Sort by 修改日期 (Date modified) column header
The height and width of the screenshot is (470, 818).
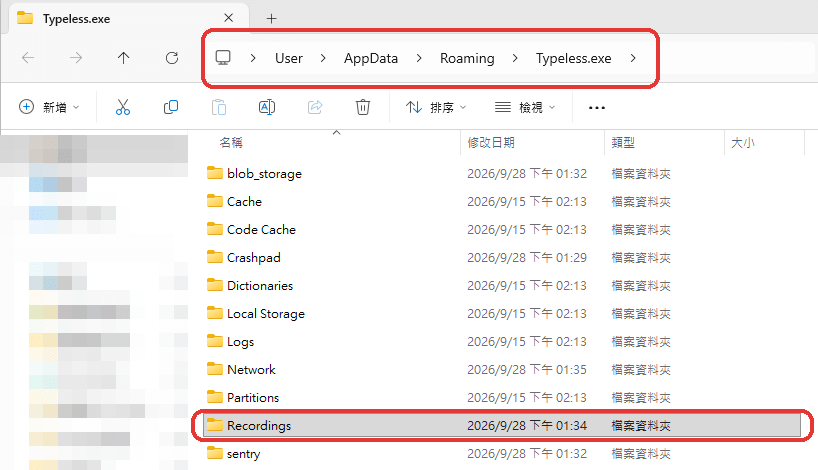coord(491,142)
